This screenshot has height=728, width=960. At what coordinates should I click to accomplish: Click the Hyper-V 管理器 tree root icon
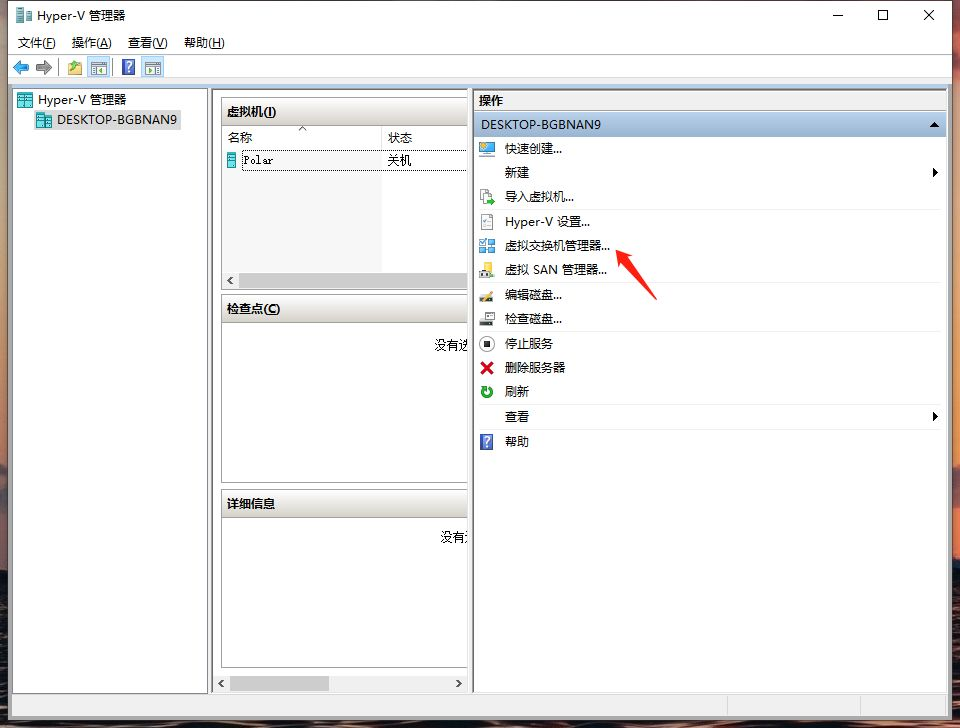[25, 100]
